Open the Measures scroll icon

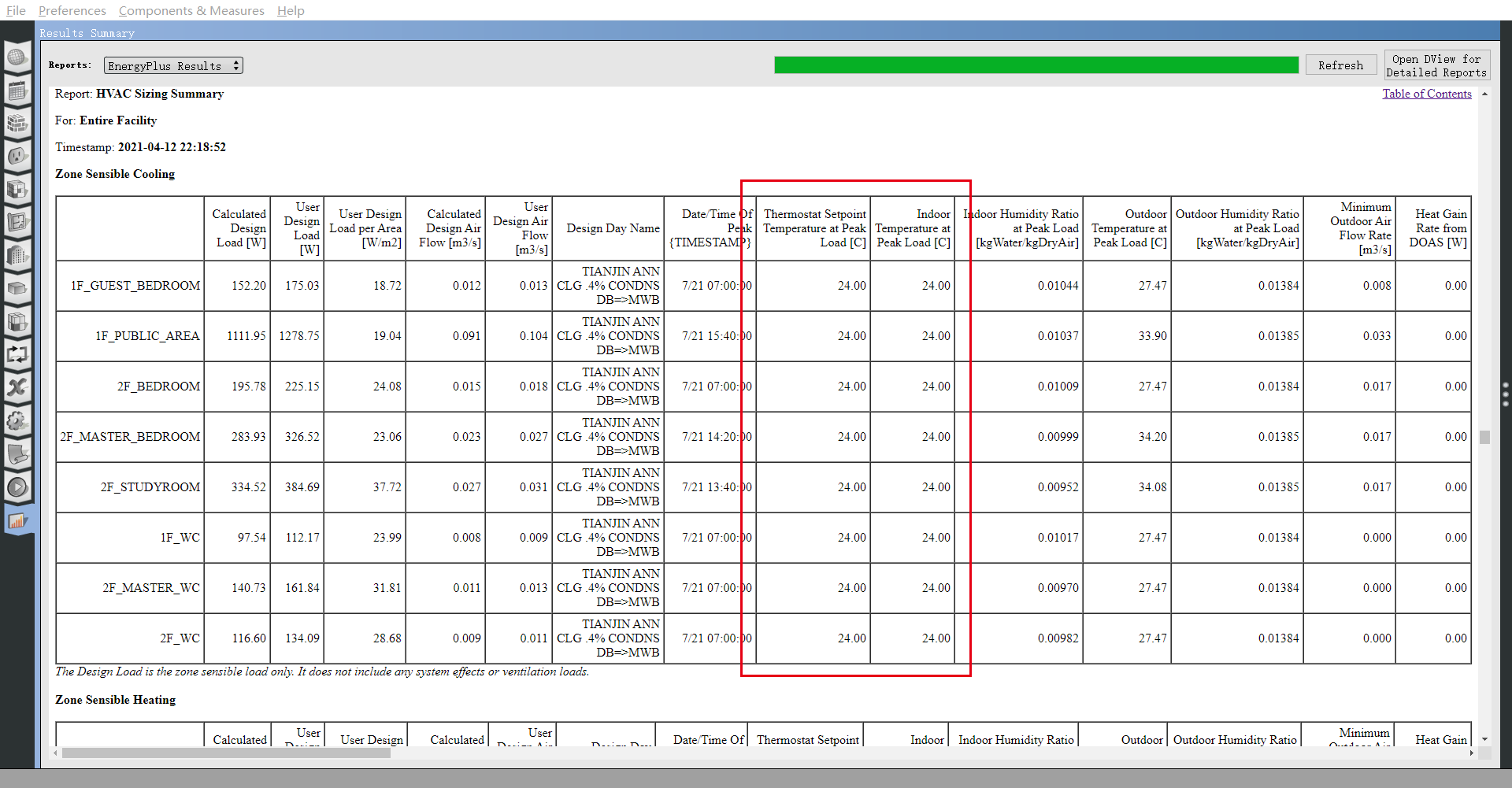[x=17, y=454]
